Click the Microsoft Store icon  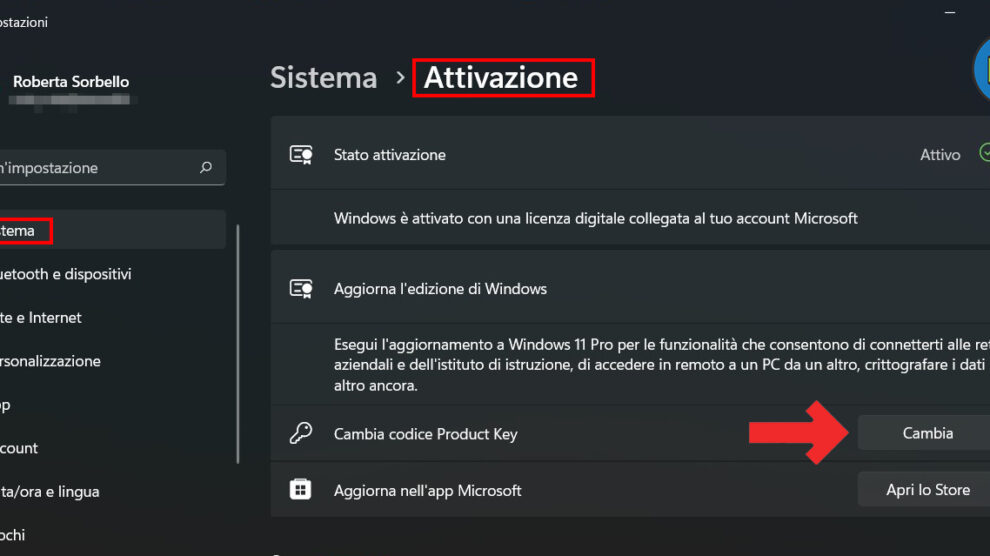click(300, 490)
